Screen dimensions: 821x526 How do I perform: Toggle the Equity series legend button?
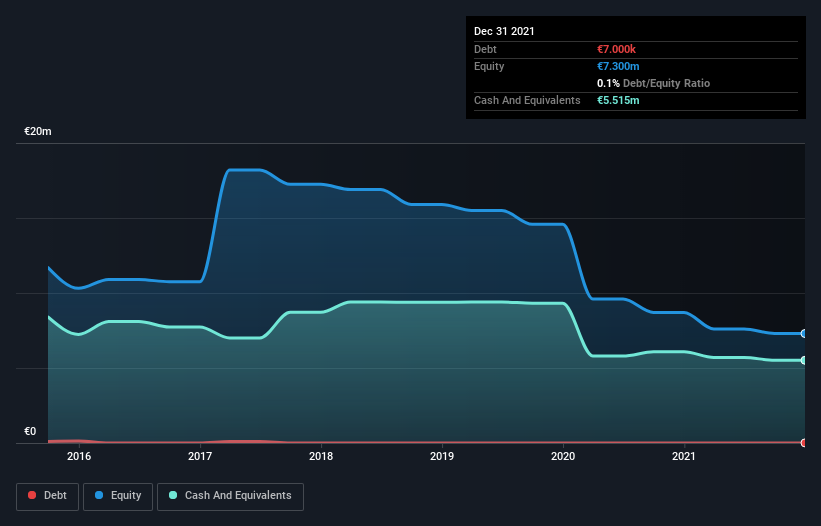coord(118,496)
